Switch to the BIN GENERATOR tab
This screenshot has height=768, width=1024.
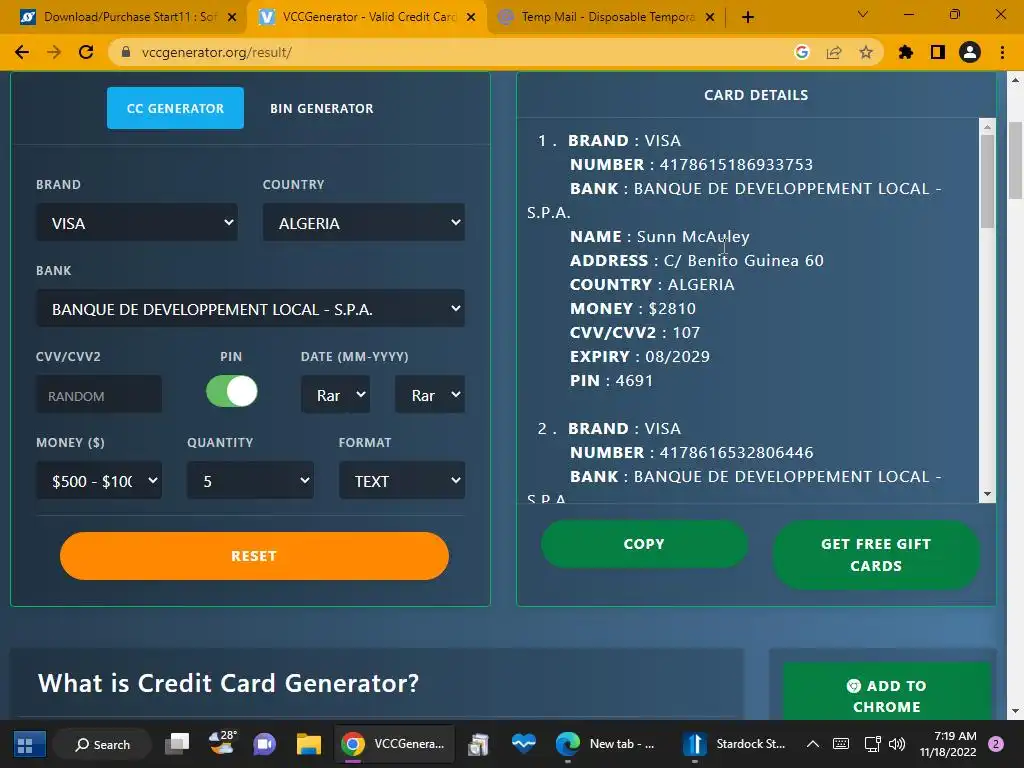tap(322, 108)
